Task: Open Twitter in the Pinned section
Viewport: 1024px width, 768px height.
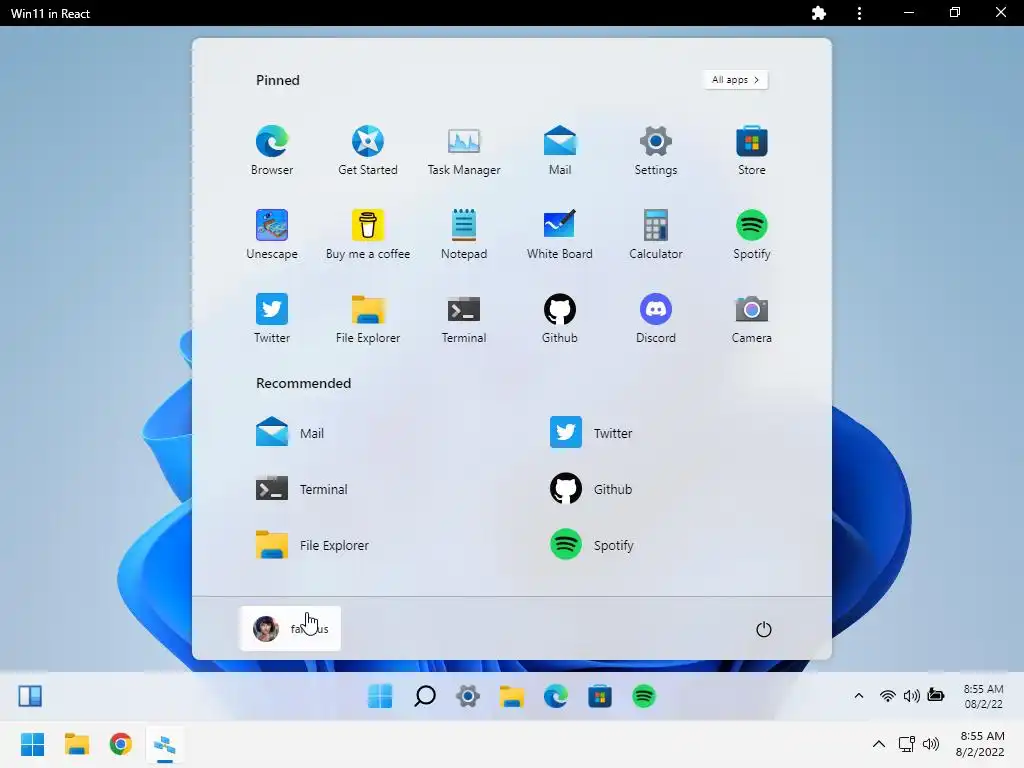Action: (272, 319)
